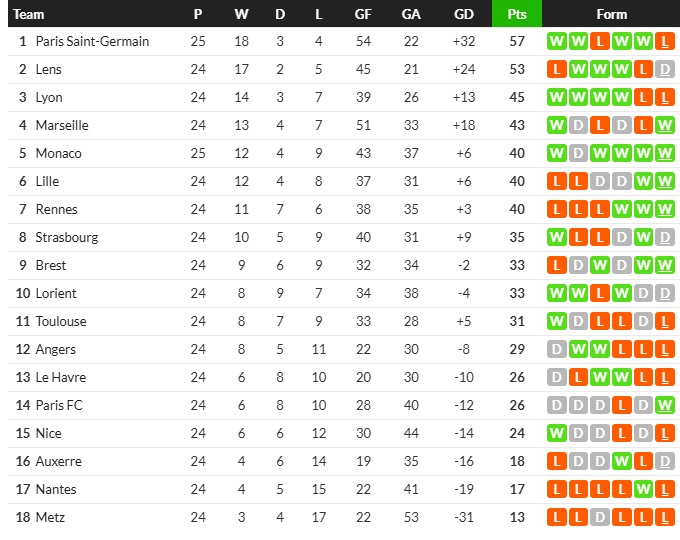The image size is (680, 540).
Task: Sort by the GF column header
Action: coord(363,14)
